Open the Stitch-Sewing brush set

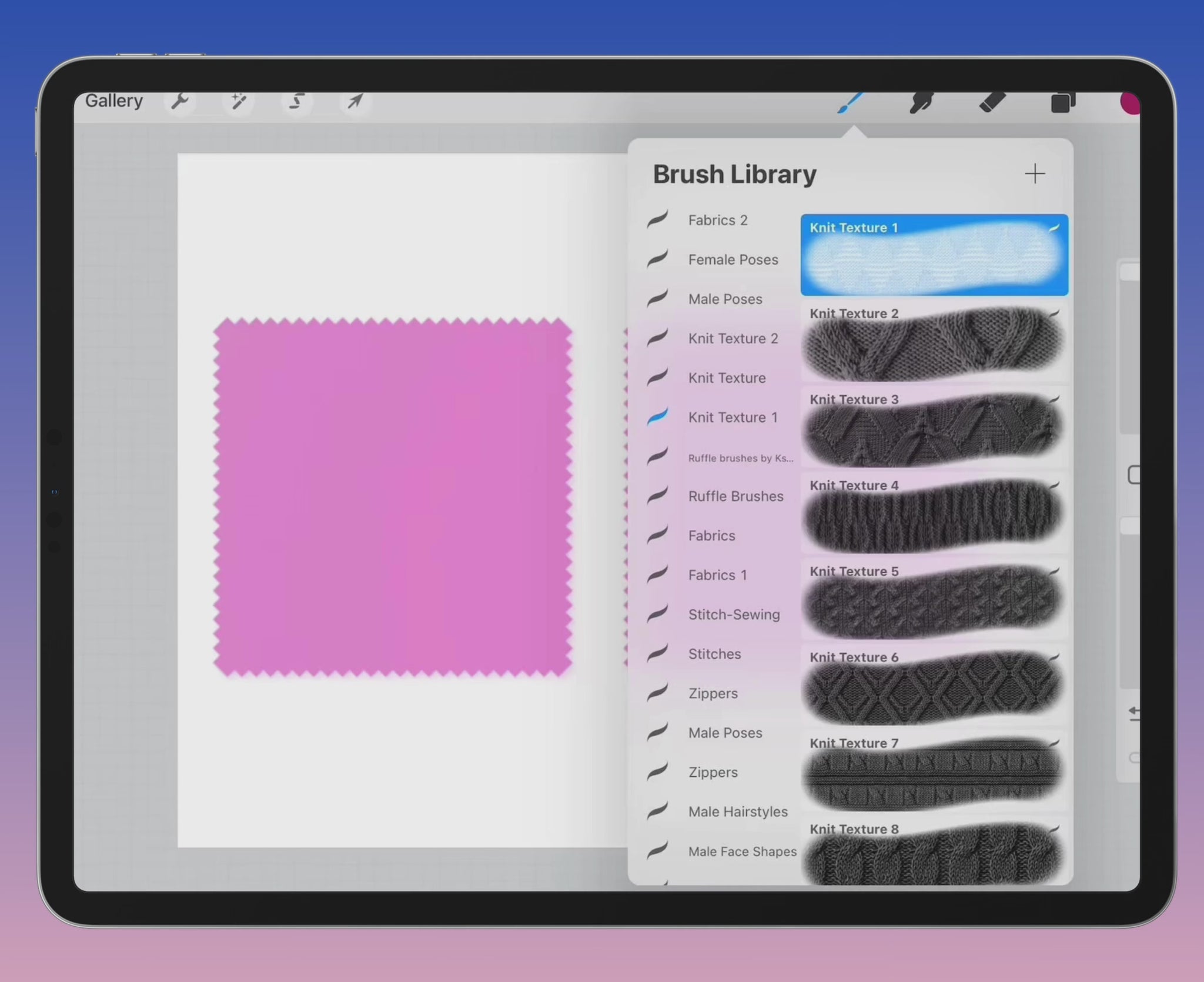pyautogui.click(x=734, y=614)
